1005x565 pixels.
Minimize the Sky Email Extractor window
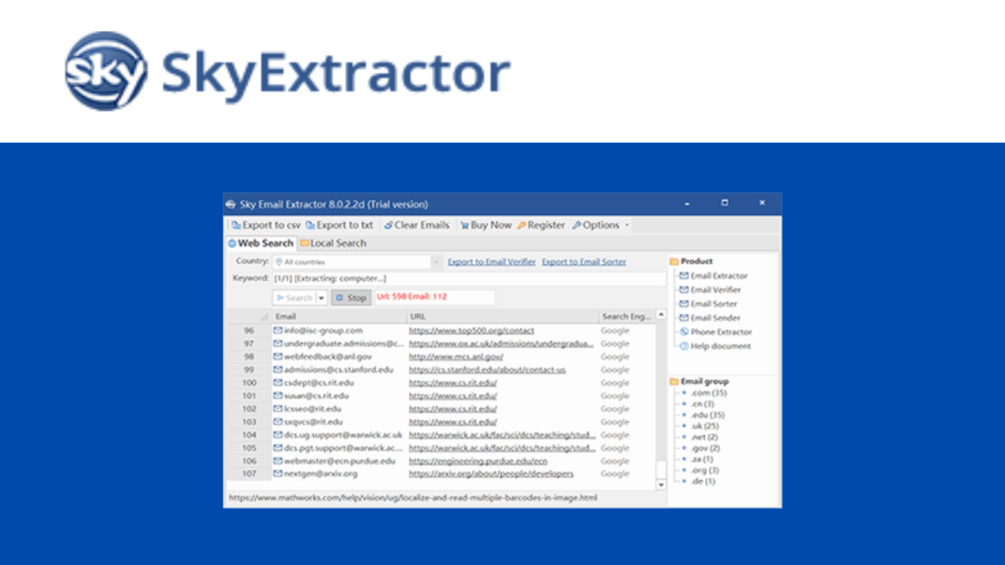(687, 203)
